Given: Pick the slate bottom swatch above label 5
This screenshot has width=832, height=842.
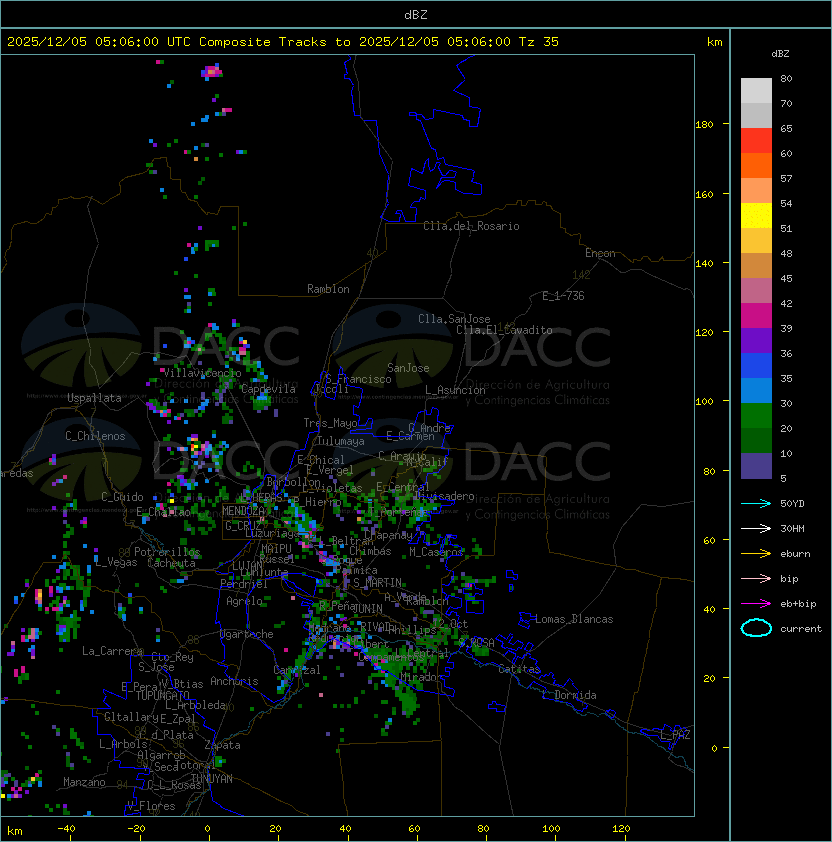Looking at the screenshot, I should pyautogui.click(x=756, y=466).
